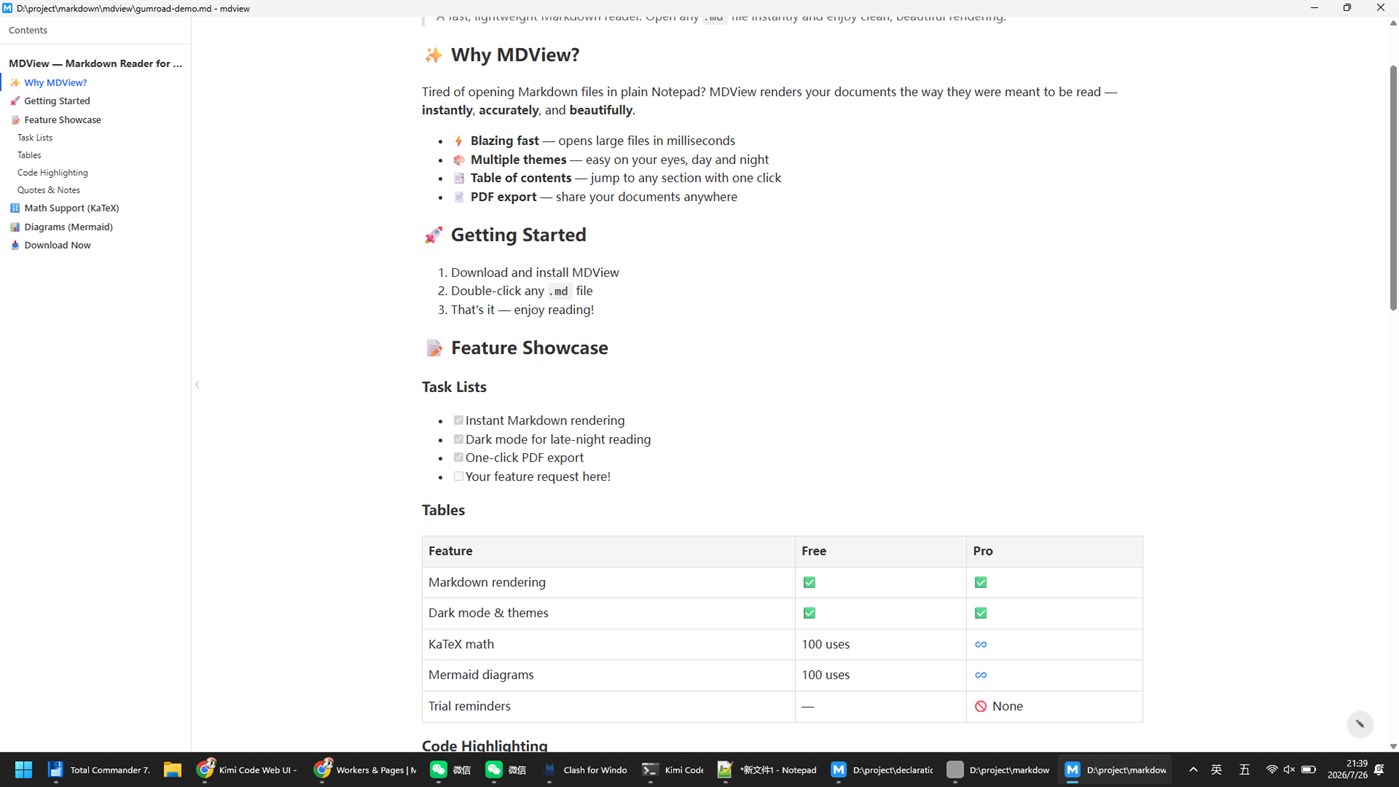Open File Explorer from the taskbar
Viewport: 1399px width, 787px height.
click(172, 769)
